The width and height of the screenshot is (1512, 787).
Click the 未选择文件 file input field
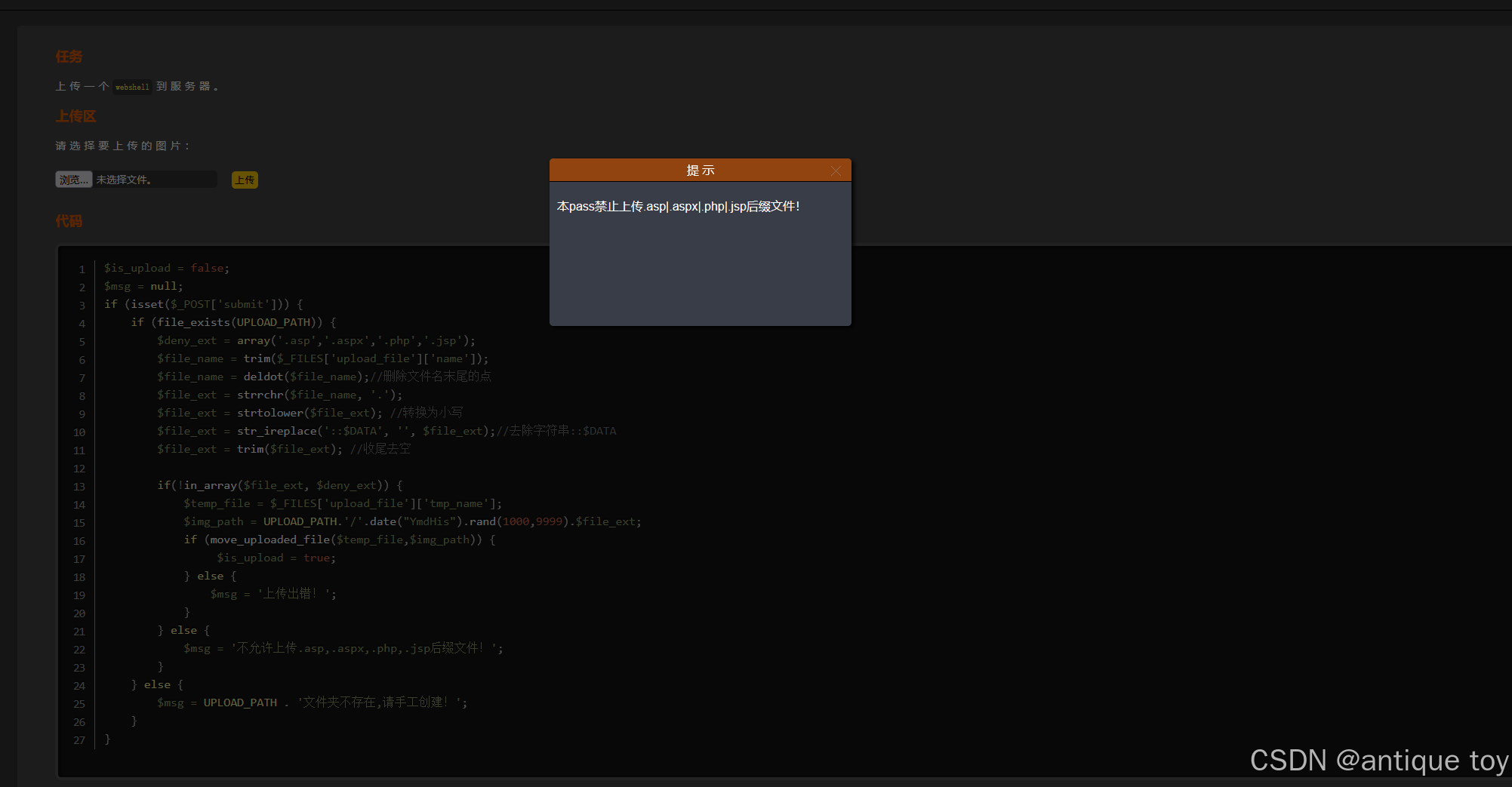tap(136, 180)
